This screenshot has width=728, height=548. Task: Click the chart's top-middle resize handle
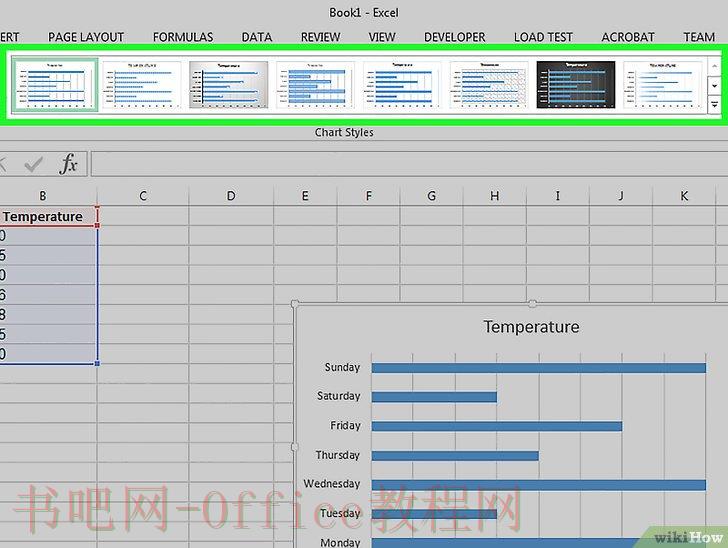[533, 304]
